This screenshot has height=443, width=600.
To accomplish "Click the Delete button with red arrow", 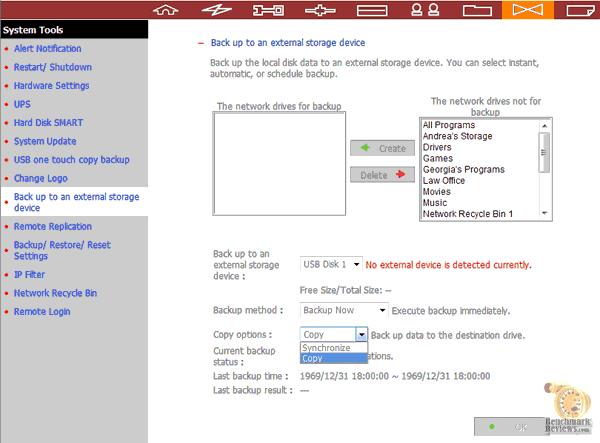I will tap(382, 175).
